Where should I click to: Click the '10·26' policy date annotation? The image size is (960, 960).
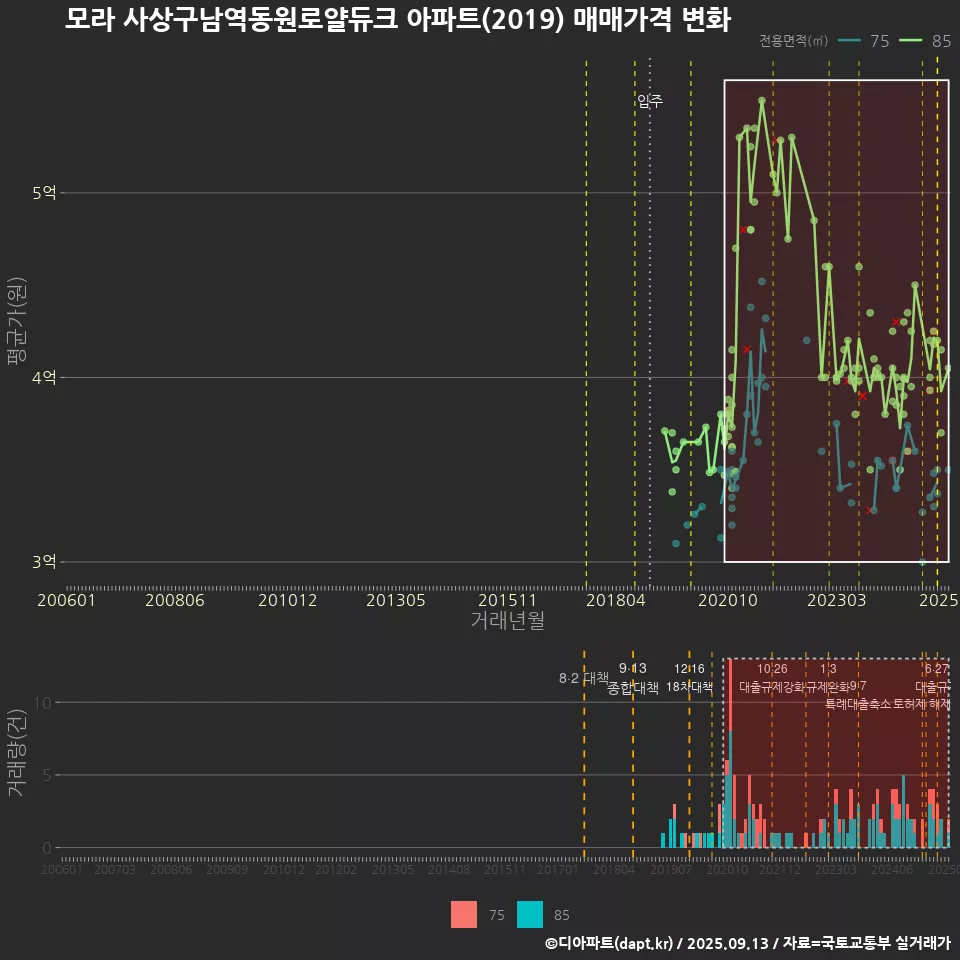(x=772, y=669)
